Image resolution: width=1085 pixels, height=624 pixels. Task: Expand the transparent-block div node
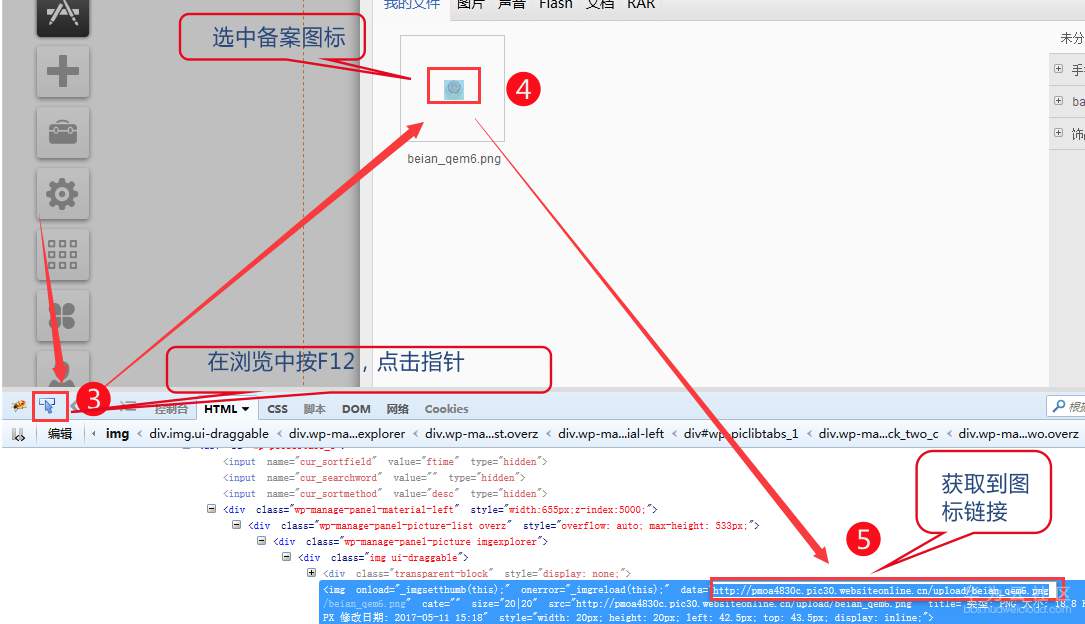[x=311, y=572]
